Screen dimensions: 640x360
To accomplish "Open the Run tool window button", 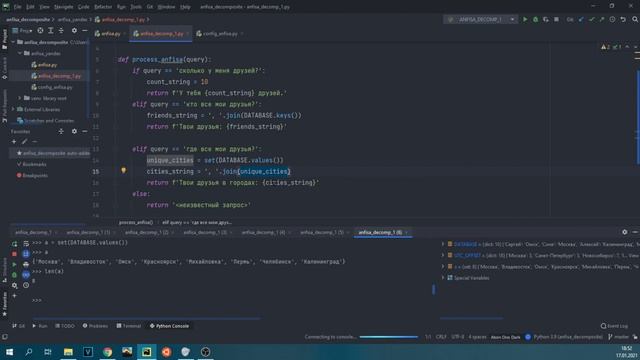I will tap(40, 326).
